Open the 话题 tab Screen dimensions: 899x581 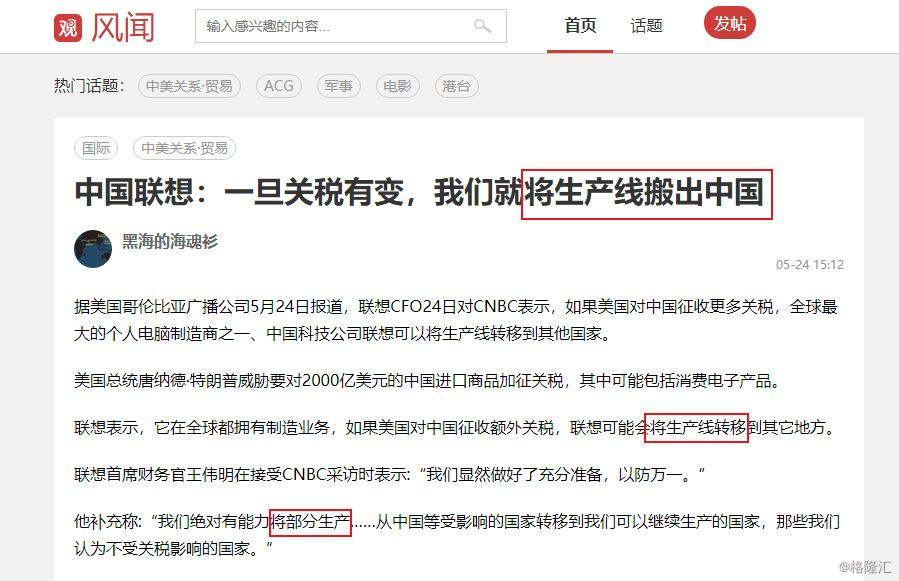click(646, 26)
